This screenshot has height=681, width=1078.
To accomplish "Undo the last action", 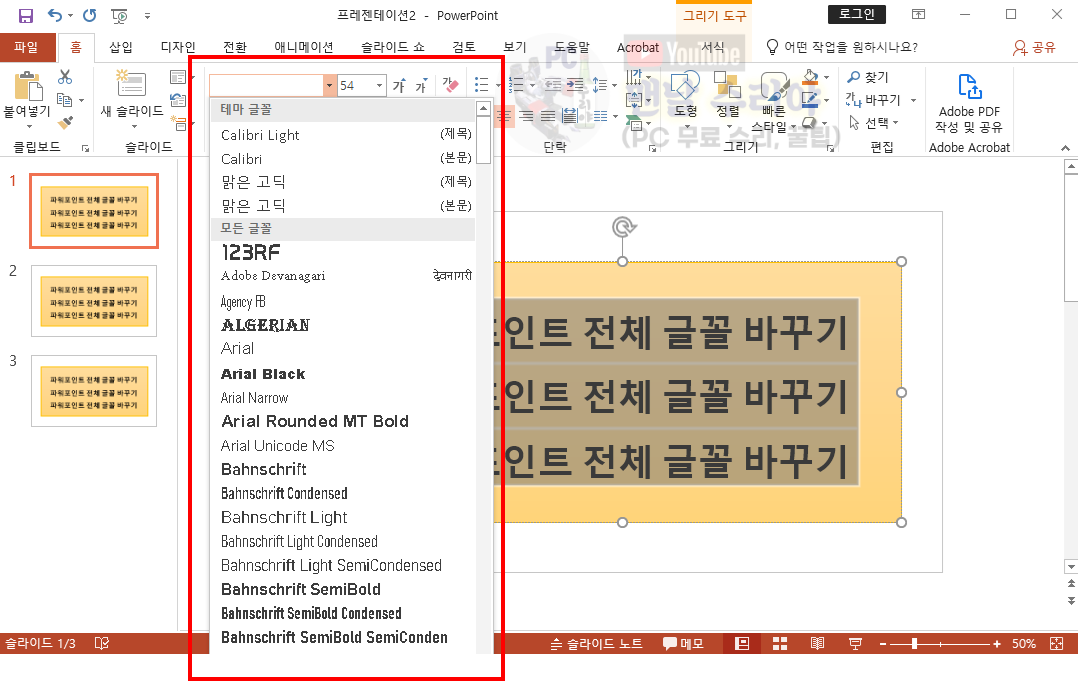I will click(55, 15).
